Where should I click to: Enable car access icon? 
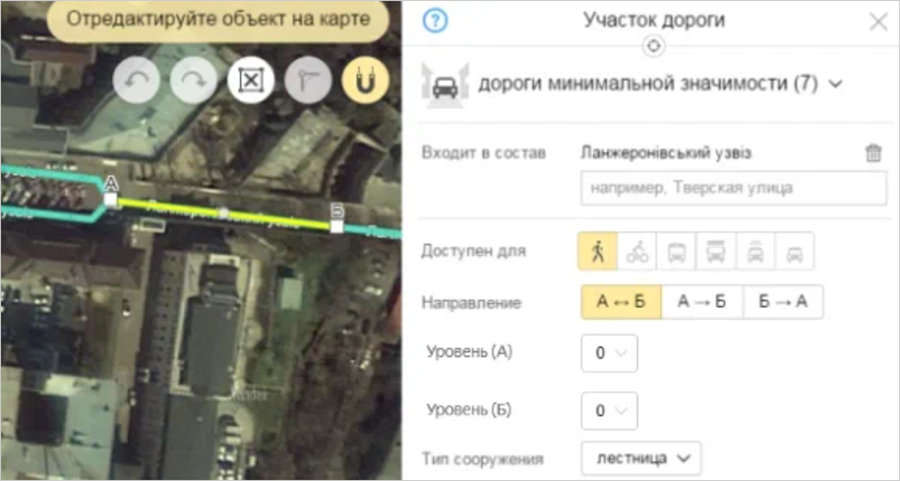pyautogui.click(x=795, y=252)
